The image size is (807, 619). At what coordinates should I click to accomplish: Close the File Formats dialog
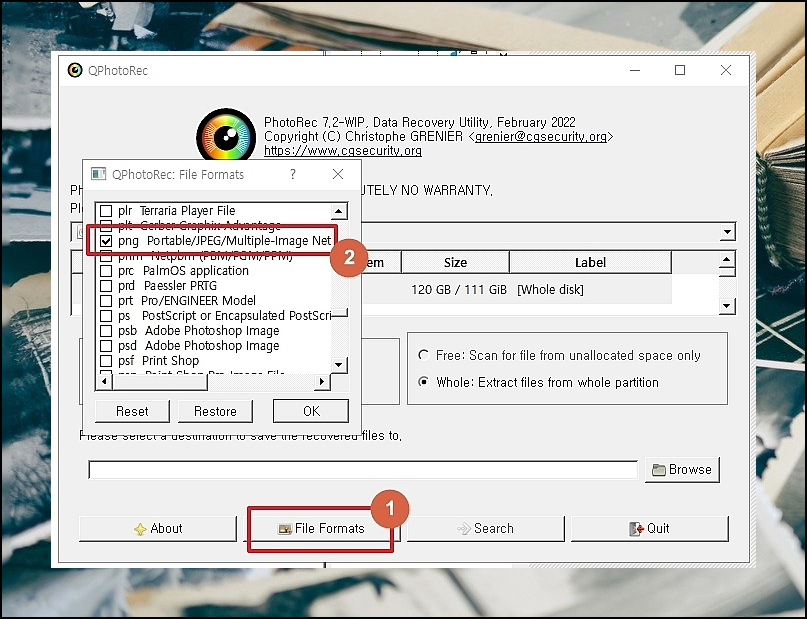[x=338, y=174]
